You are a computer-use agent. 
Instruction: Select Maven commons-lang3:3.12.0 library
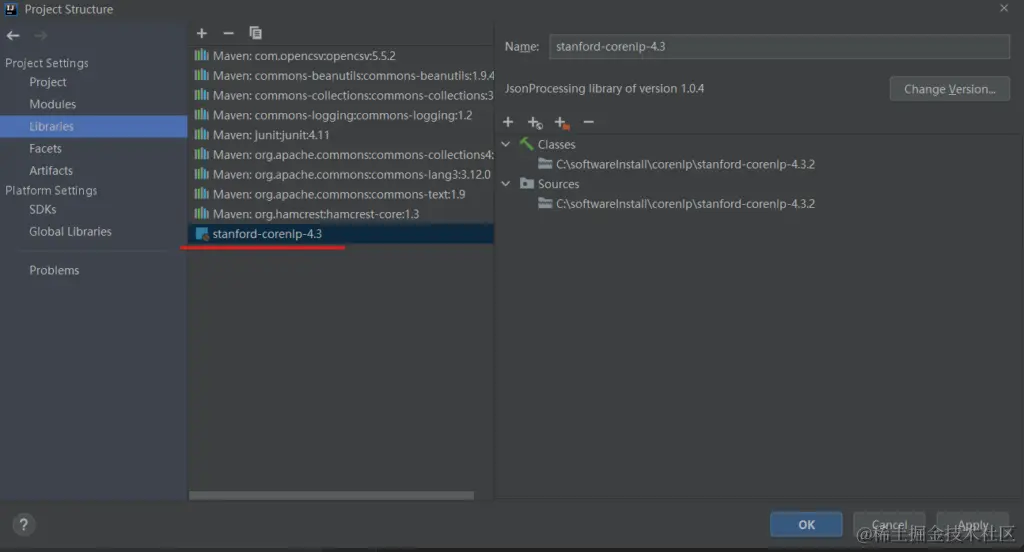pyautogui.click(x=341, y=174)
